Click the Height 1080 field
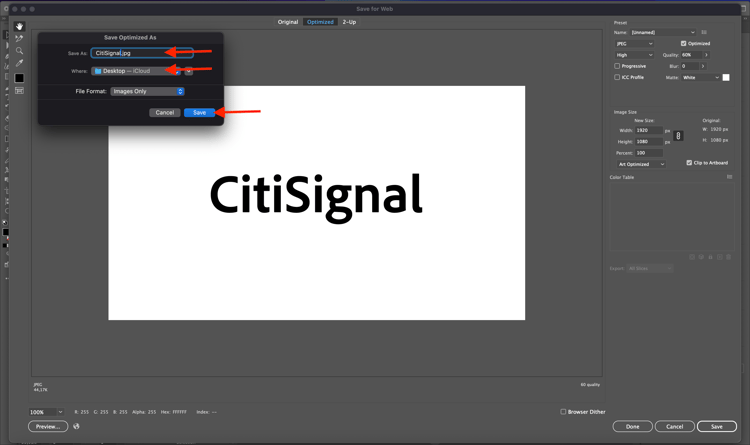The image size is (750, 445). (x=649, y=142)
